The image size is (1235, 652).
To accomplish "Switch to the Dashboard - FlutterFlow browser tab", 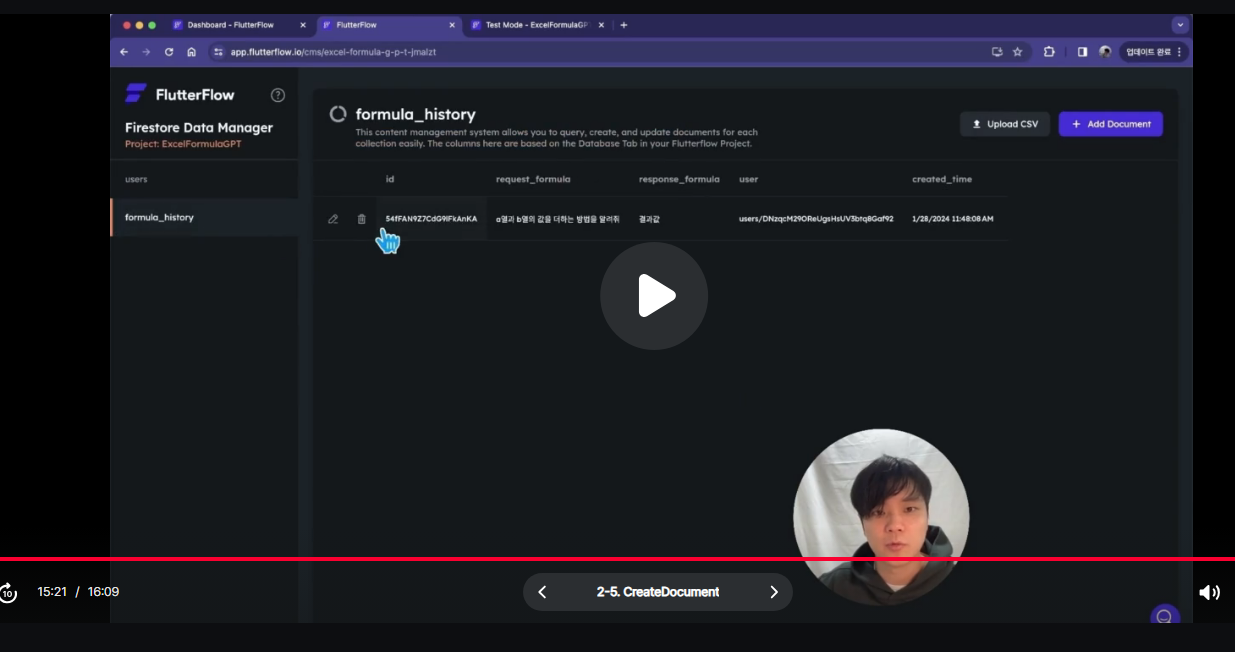I will (231, 25).
